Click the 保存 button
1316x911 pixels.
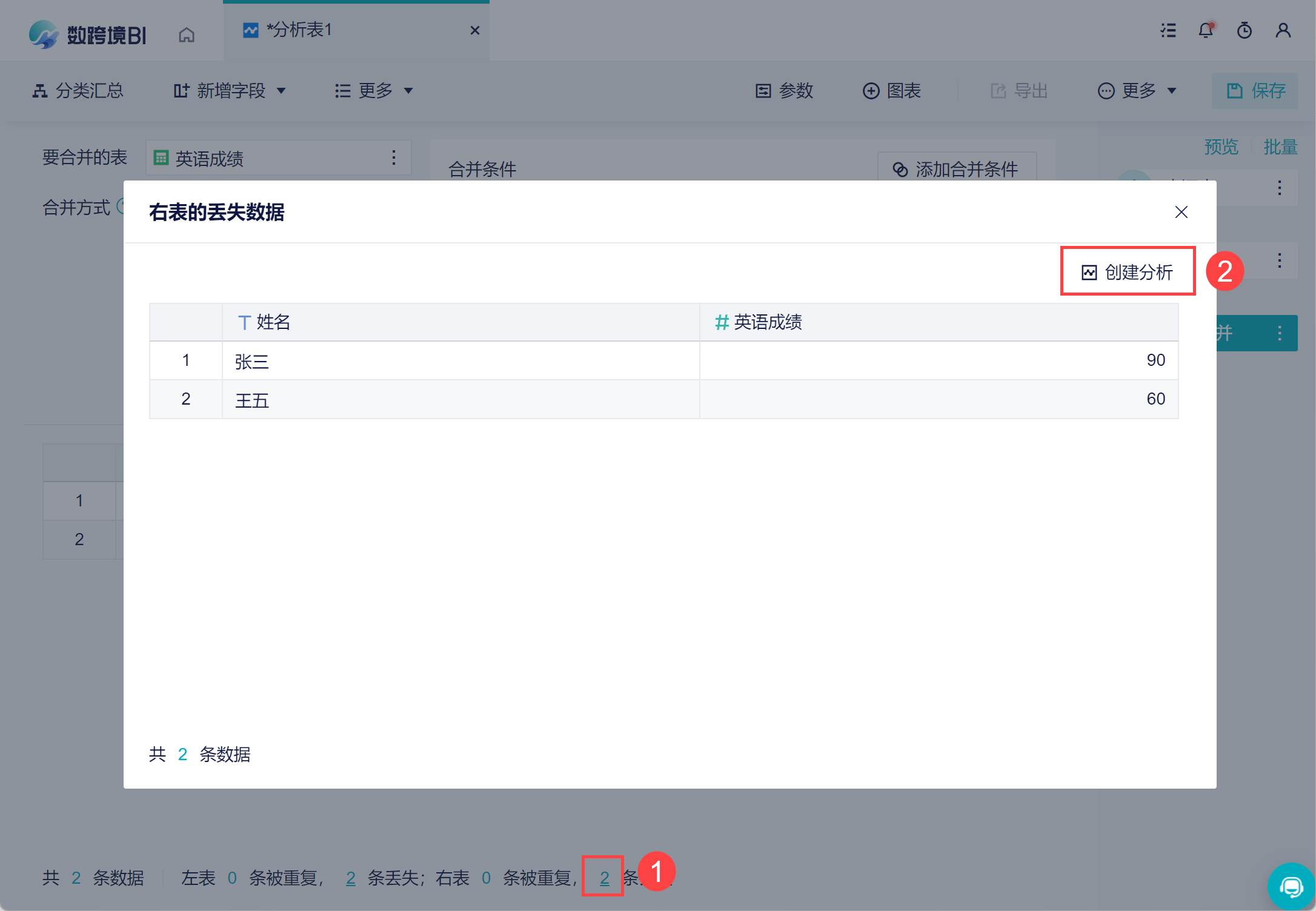pos(1255,91)
